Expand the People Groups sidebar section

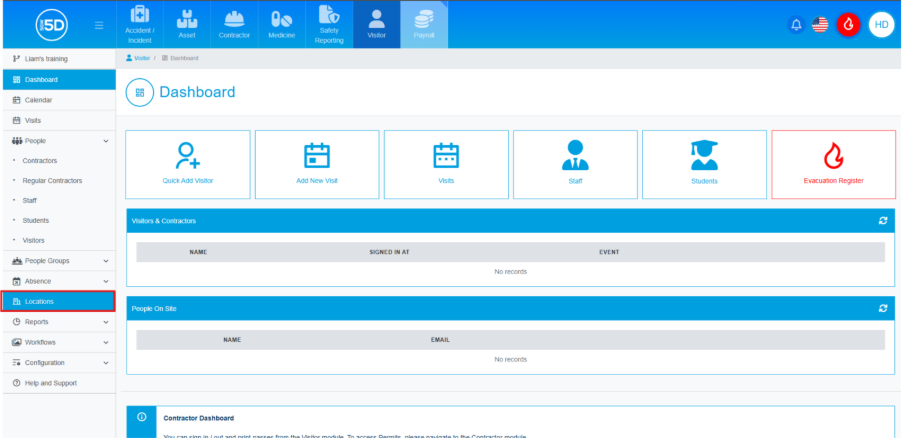[x=57, y=261]
